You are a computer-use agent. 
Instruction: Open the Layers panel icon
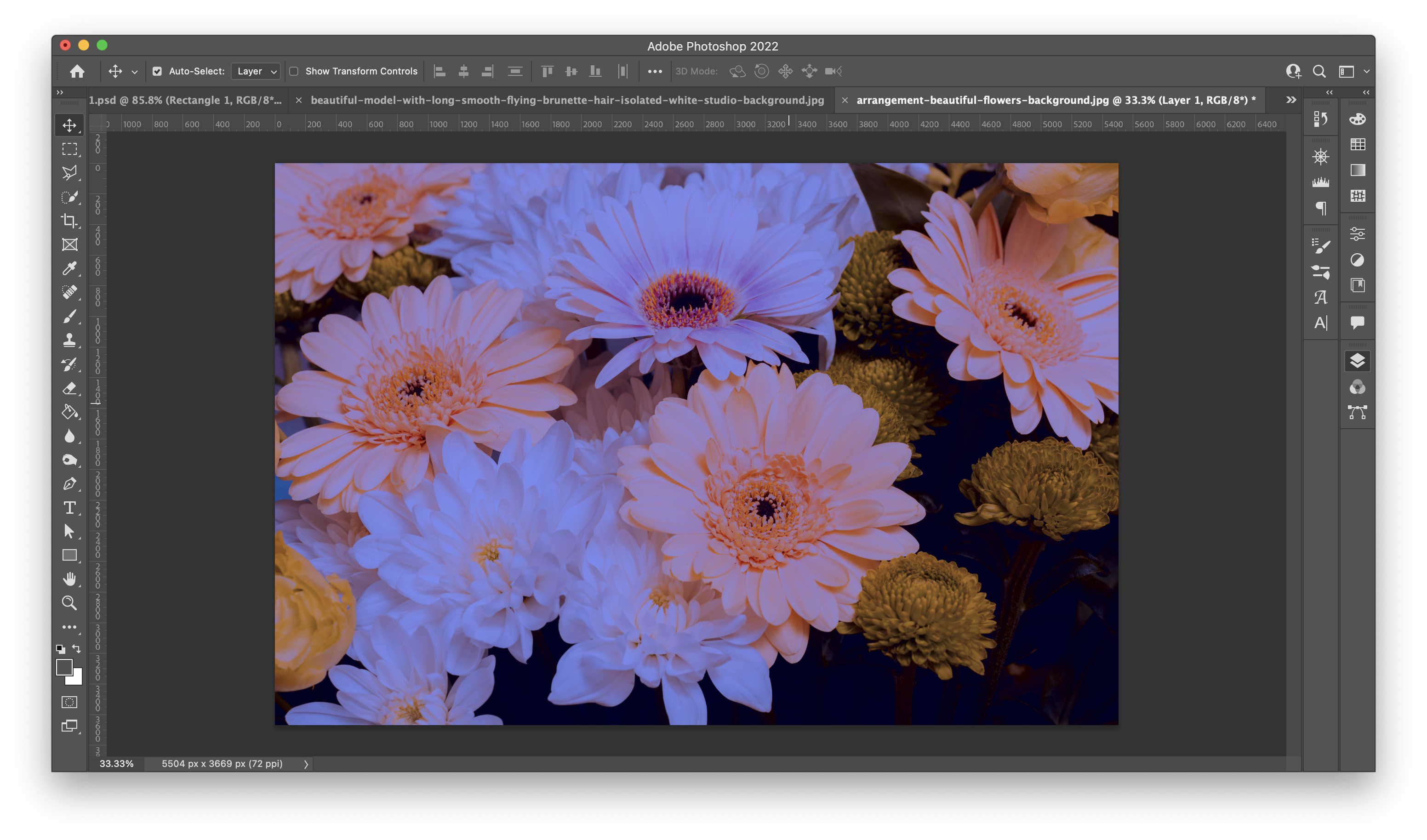click(1357, 361)
